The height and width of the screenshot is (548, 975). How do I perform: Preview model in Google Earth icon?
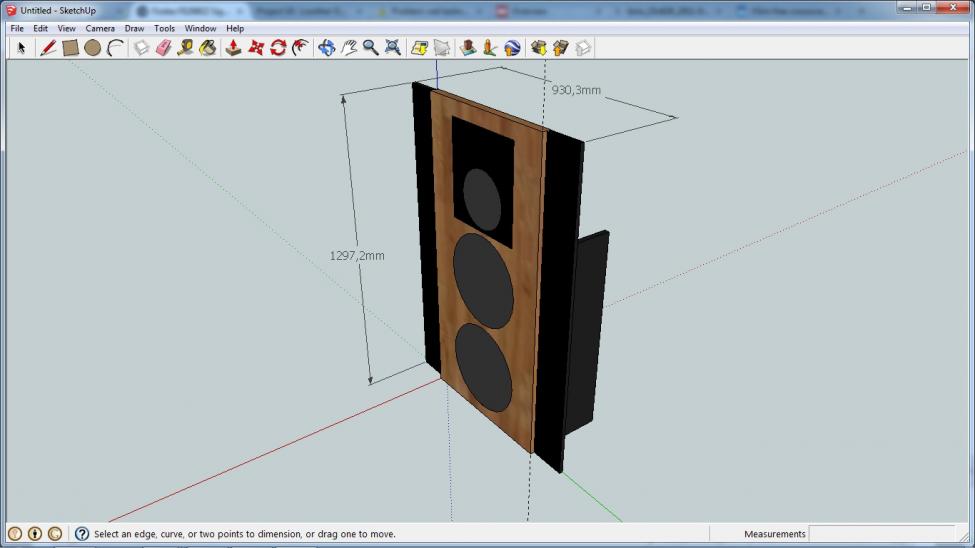pyautogui.click(x=512, y=48)
